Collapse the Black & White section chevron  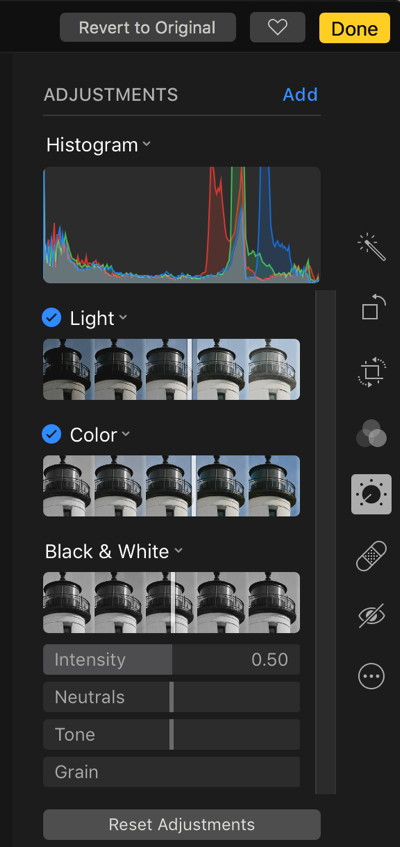pos(178,551)
